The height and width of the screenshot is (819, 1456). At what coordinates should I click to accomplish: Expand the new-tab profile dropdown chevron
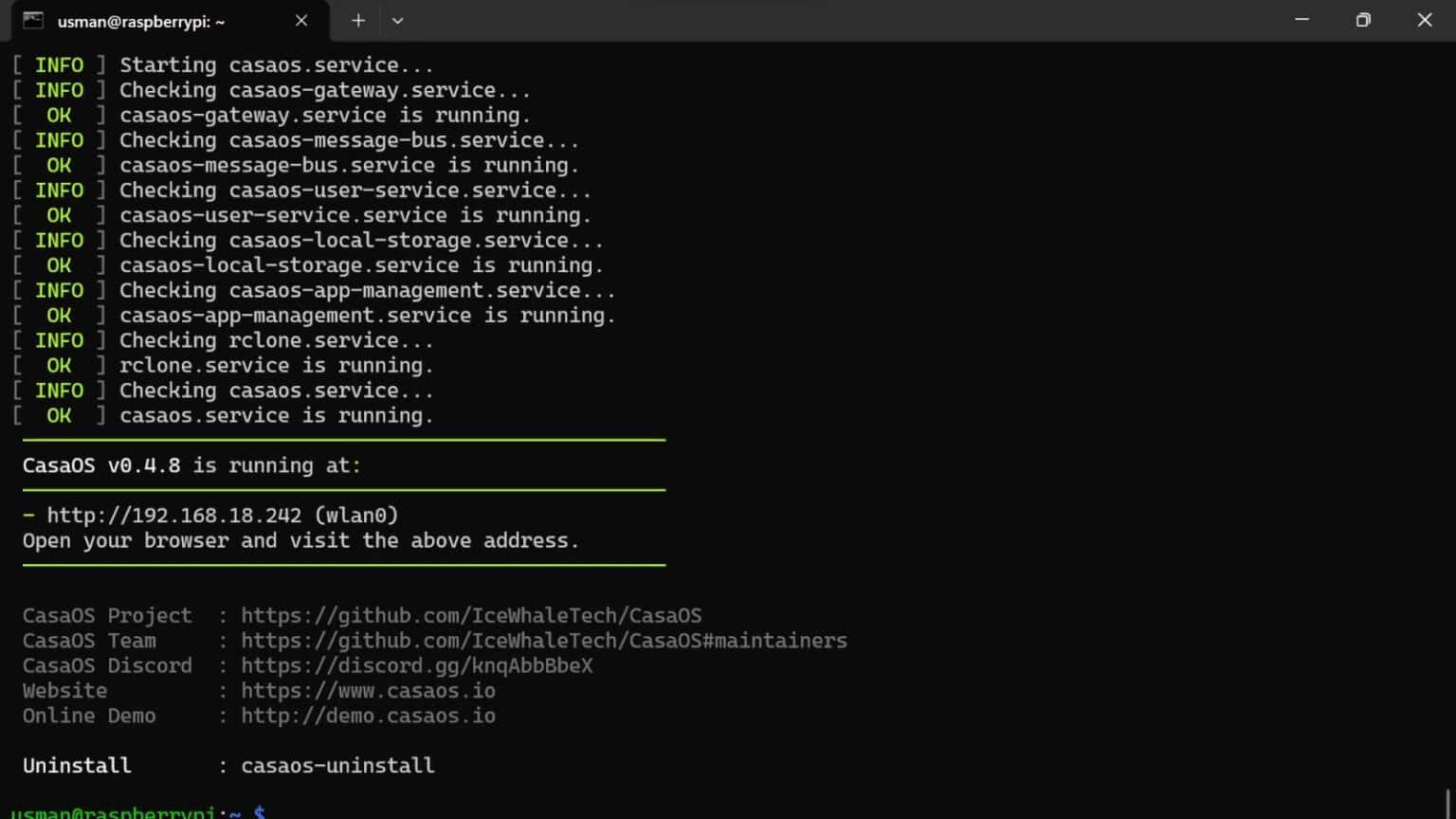click(x=397, y=21)
